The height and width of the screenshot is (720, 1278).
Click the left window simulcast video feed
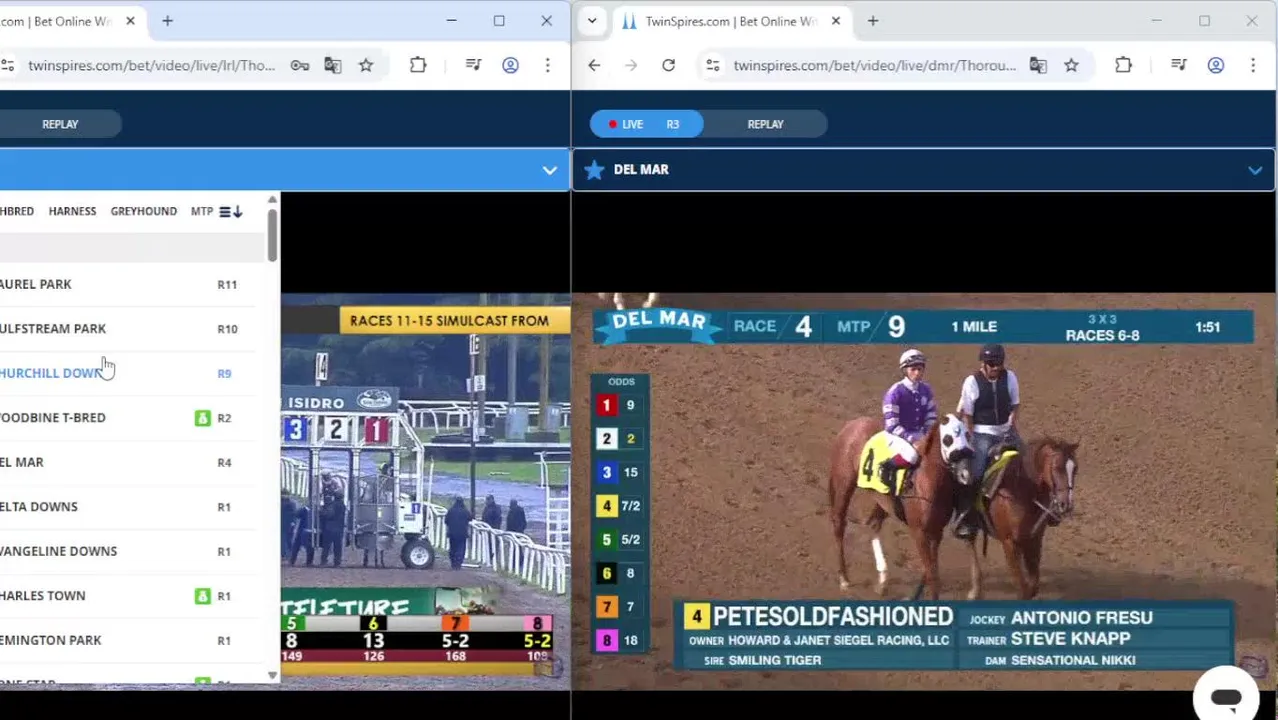[426, 491]
